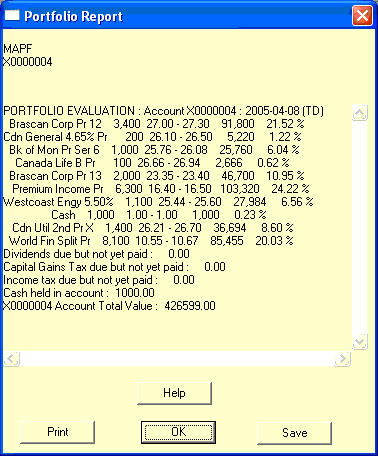Click the MAPF heading text
The width and height of the screenshot is (378, 456).
[x=18, y=49]
